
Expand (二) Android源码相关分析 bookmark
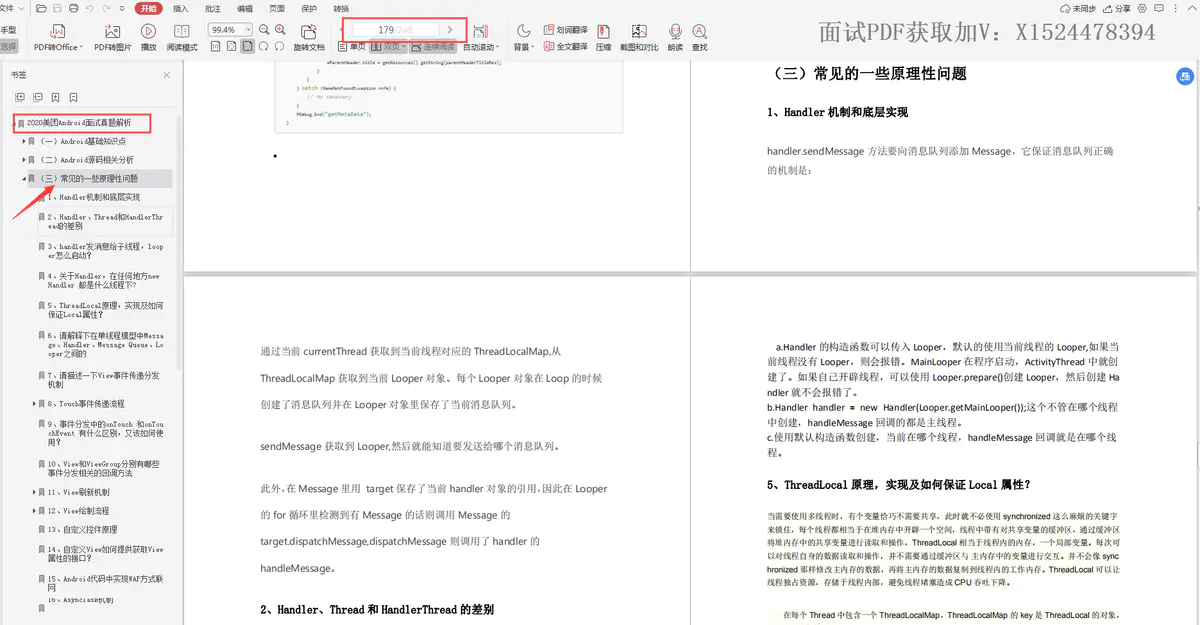[x=24, y=160]
